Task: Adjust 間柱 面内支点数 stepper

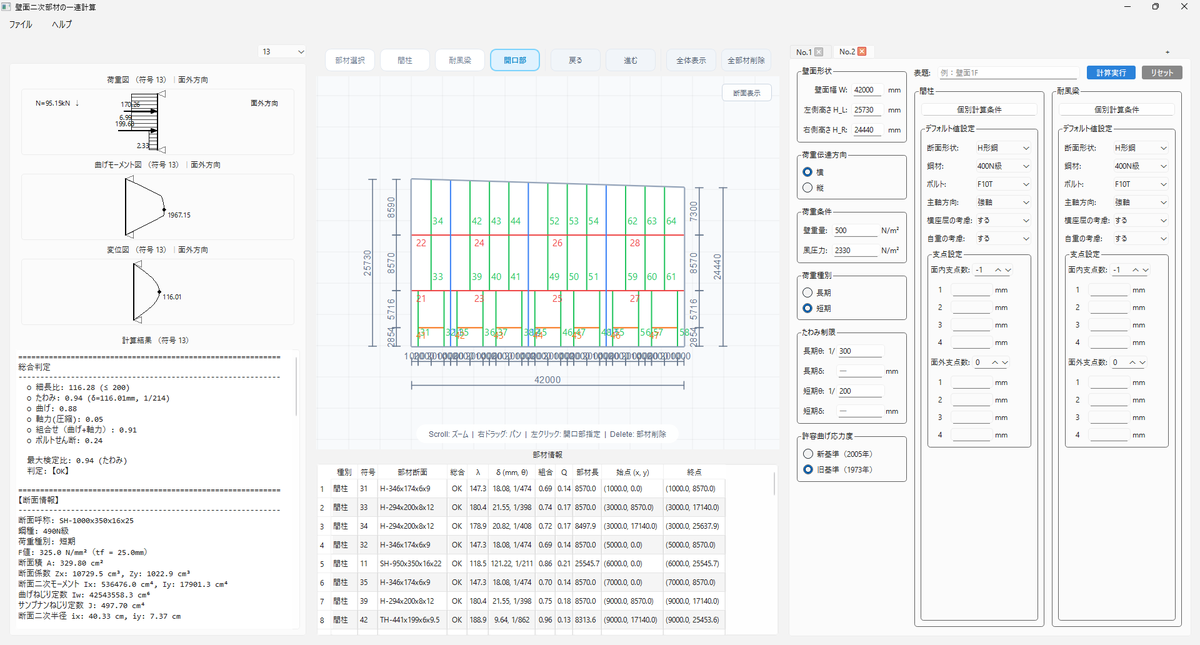Action: coord(994,270)
